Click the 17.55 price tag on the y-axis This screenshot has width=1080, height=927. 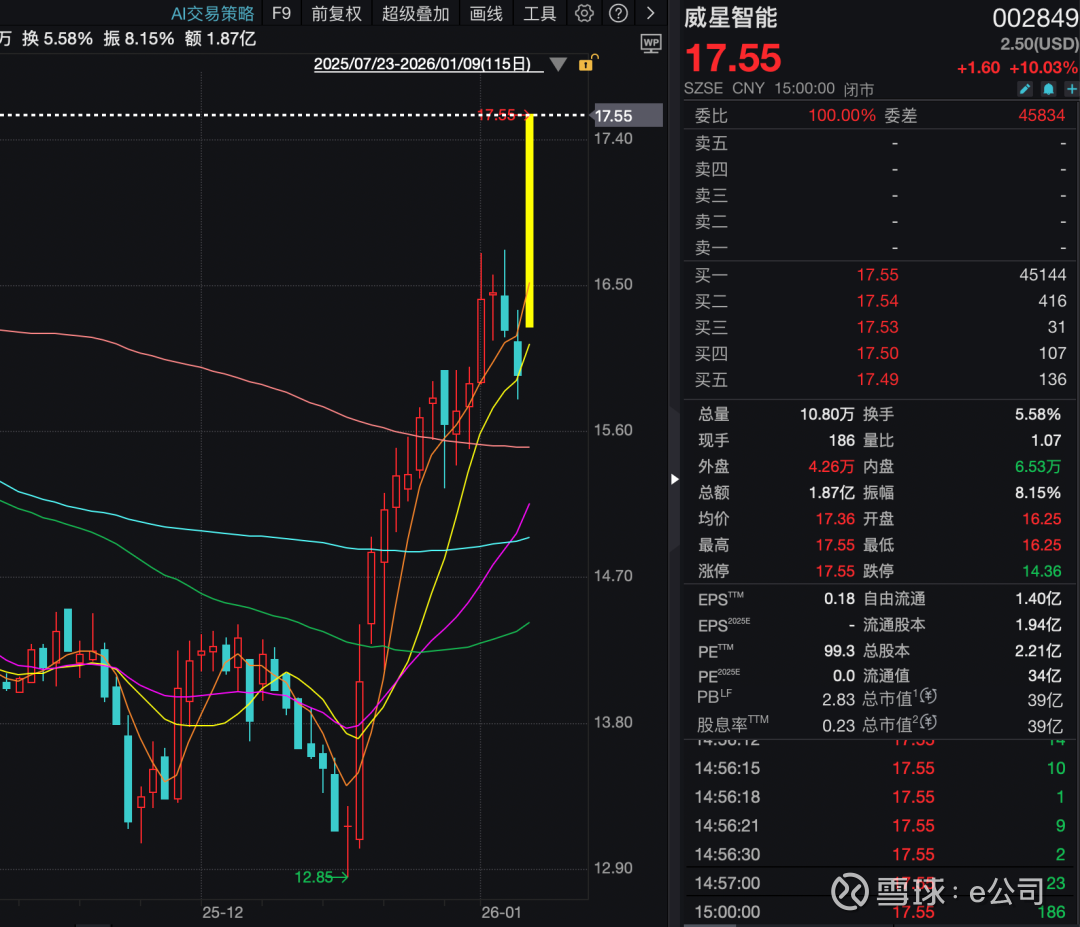click(x=627, y=116)
